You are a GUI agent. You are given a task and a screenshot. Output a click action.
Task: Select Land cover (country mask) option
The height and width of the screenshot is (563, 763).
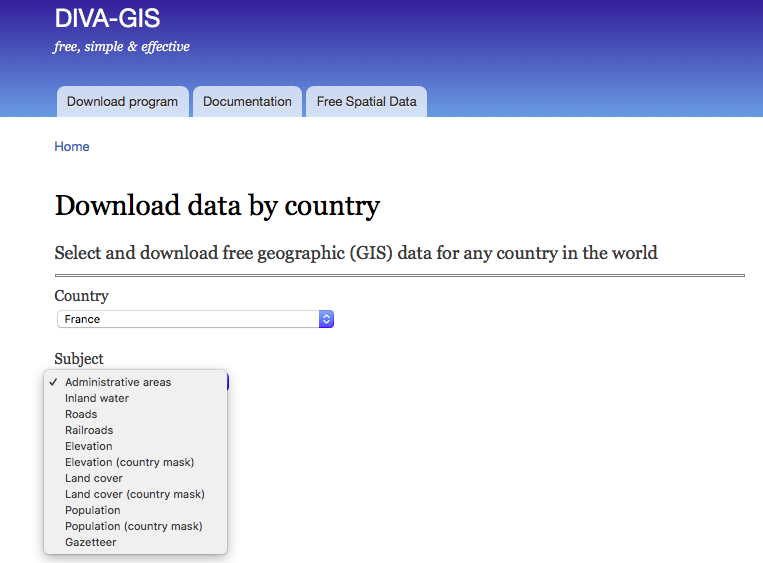tap(135, 494)
